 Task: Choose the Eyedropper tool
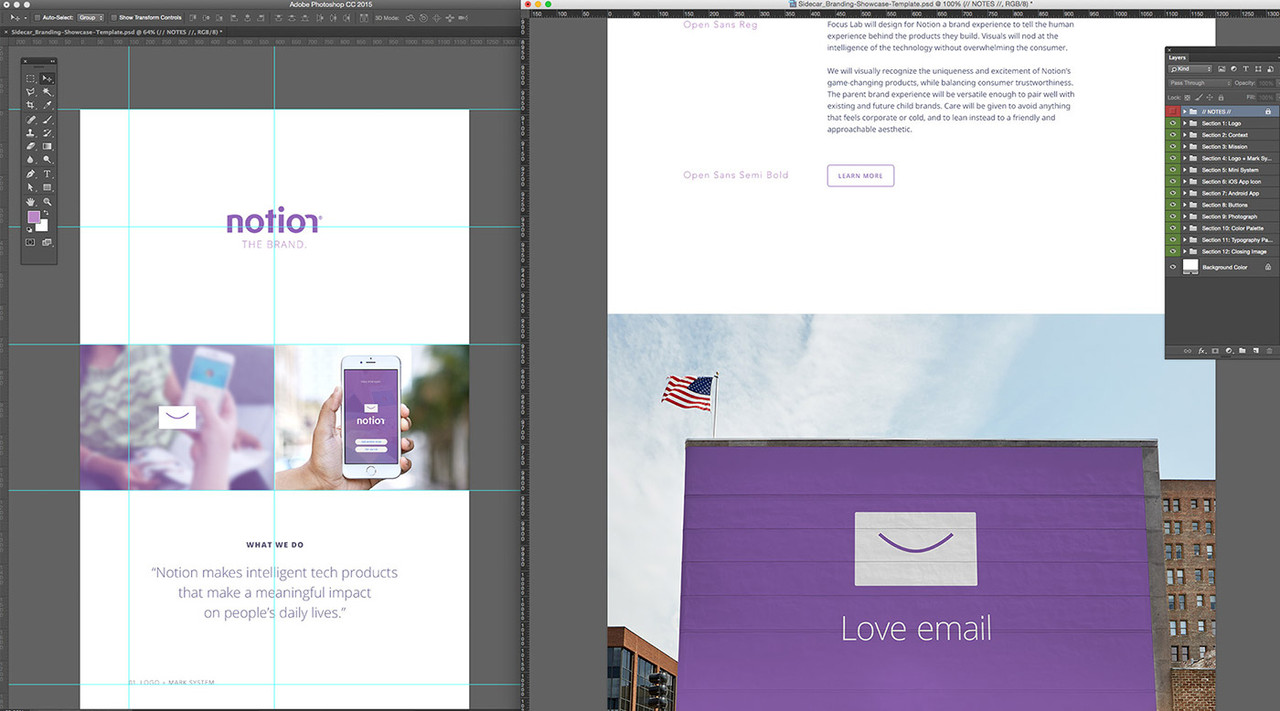[x=47, y=105]
